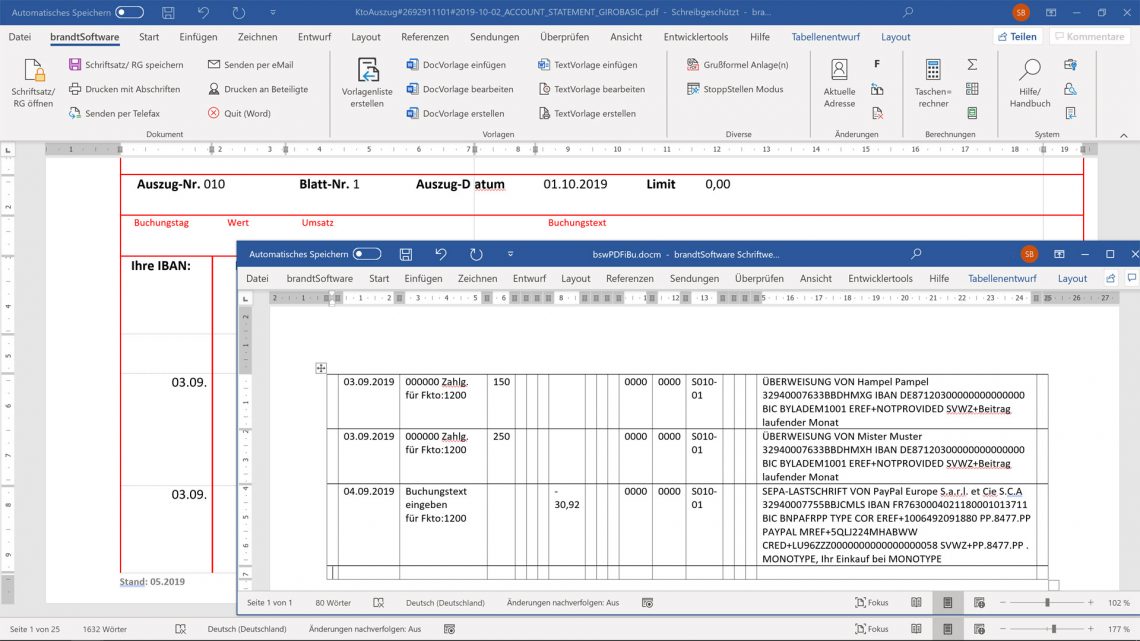The height and width of the screenshot is (641, 1140).
Task: Open the Sendungen tab in the bswPDFiBu.docm window
Action: [694, 278]
